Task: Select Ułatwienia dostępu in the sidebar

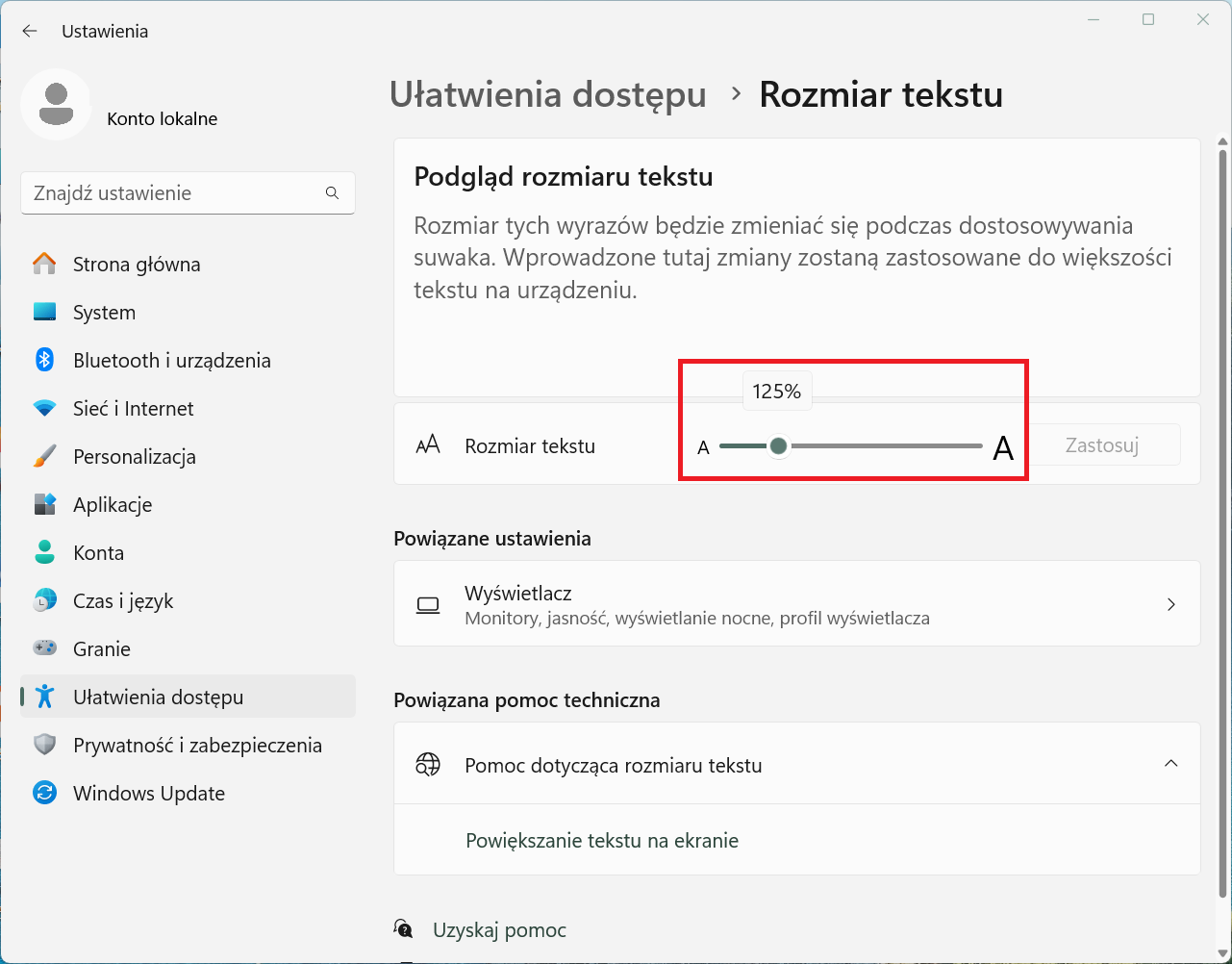Action: (x=188, y=697)
